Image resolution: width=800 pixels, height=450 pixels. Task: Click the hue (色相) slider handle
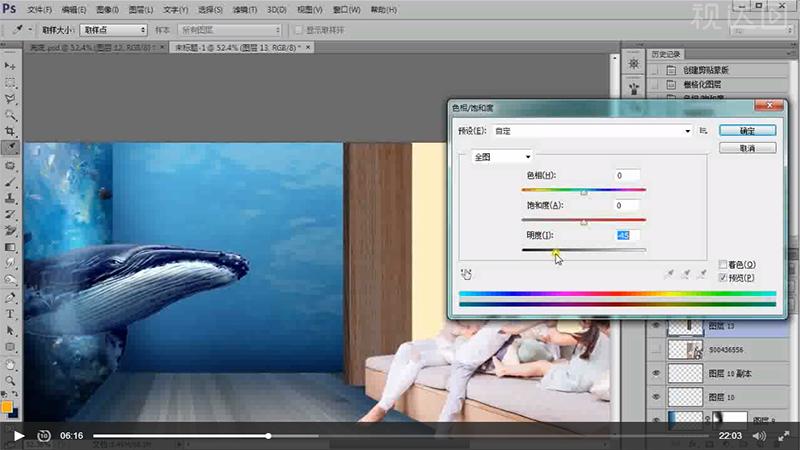click(584, 192)
